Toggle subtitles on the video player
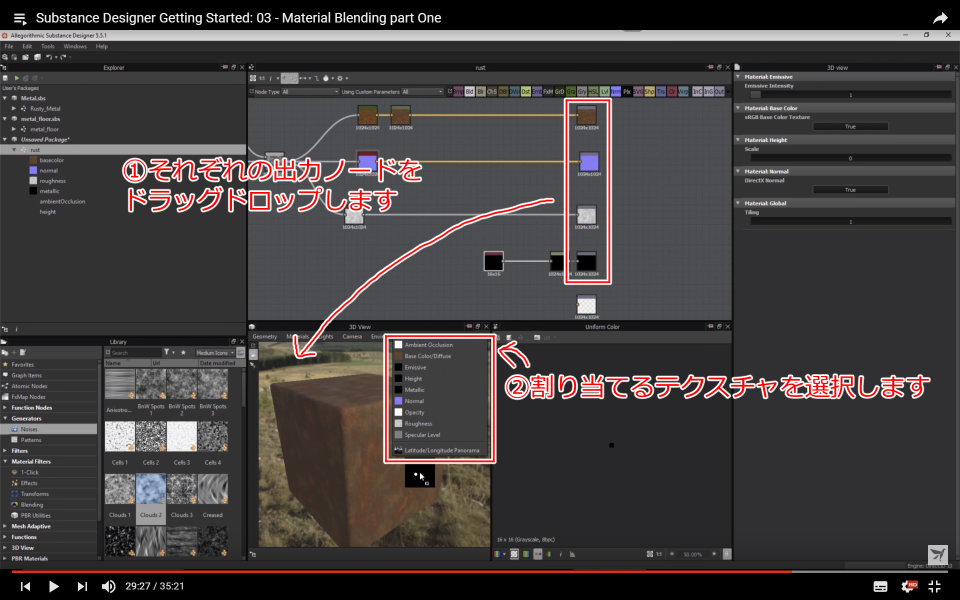Screen dimensions: 960x600 click(x=881, y=586)
